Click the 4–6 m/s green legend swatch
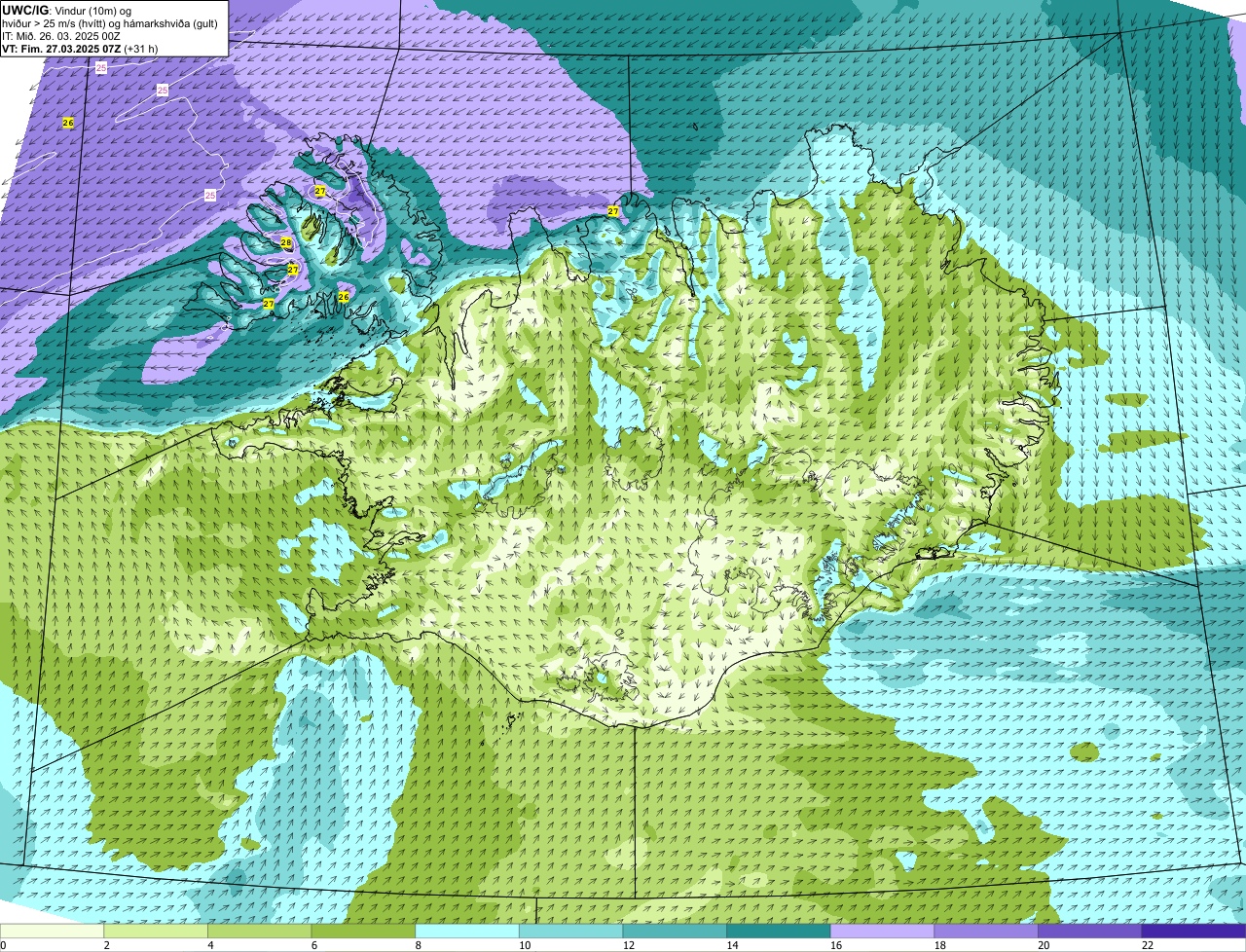 click(x=260, y=931)
